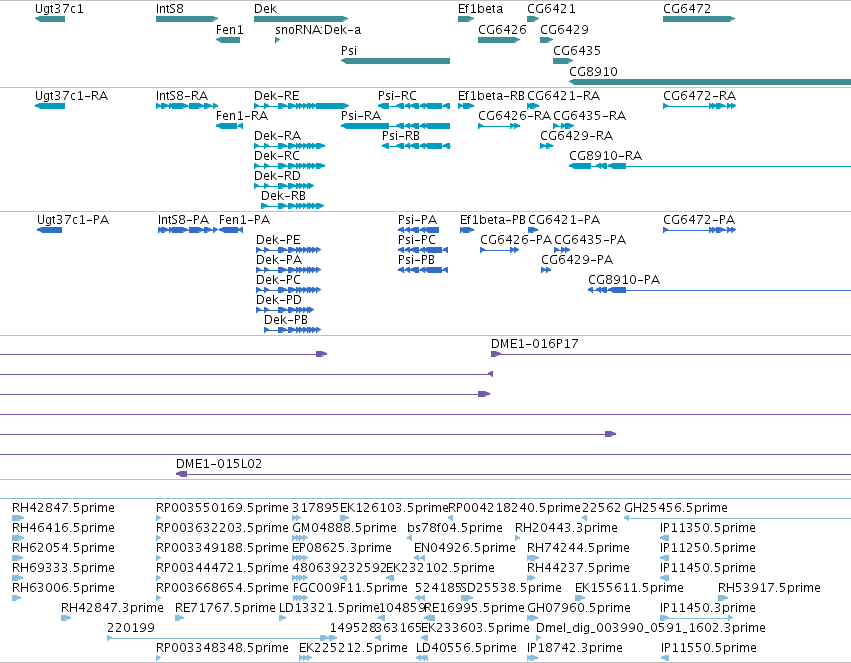Viewport: 851px width, 663px height.
Task: Click the snoRNA:Dek-a label
Action: 318,30
